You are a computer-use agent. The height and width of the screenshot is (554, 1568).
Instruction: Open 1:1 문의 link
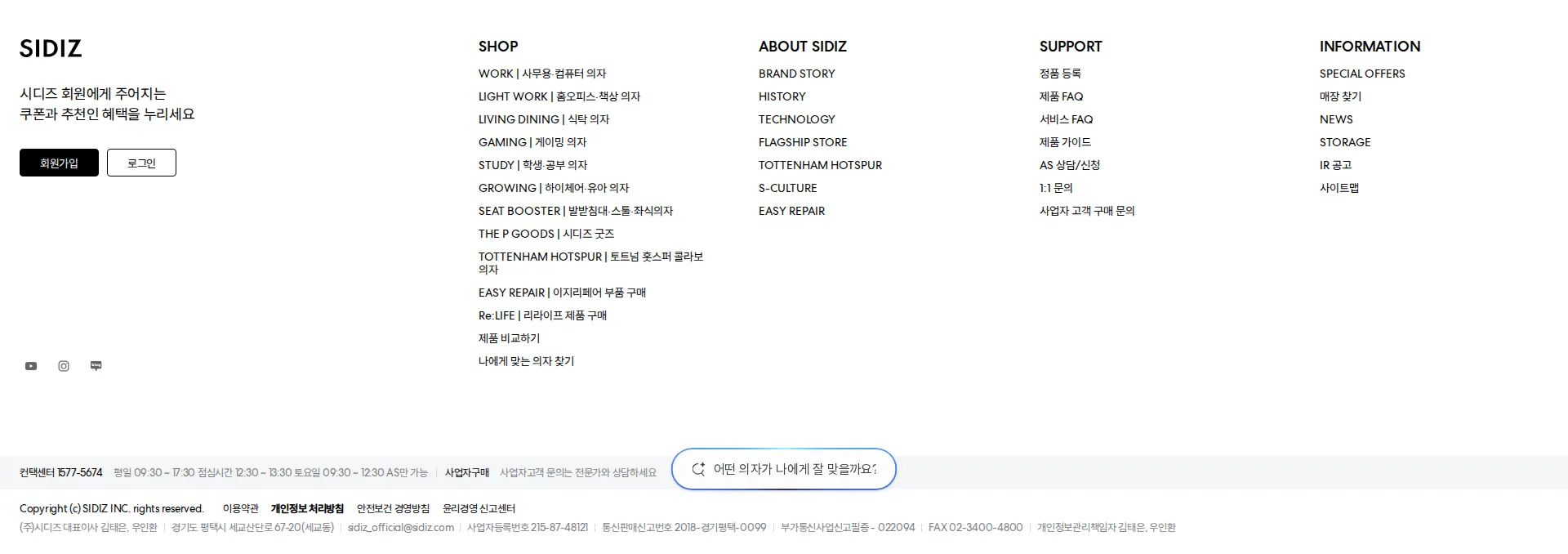[1056, 188]
